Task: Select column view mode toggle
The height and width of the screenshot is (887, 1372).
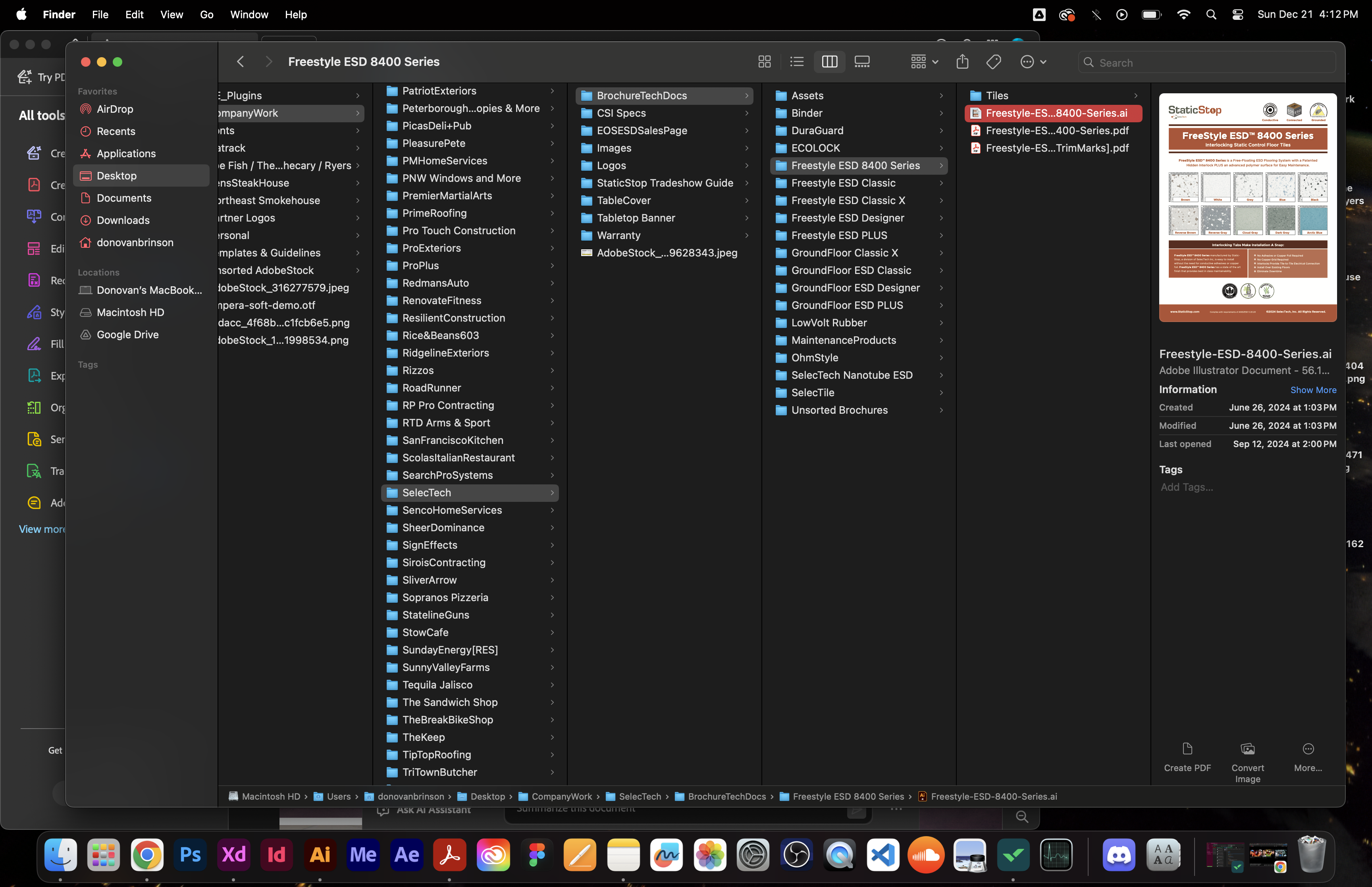Action: point(829,62)
